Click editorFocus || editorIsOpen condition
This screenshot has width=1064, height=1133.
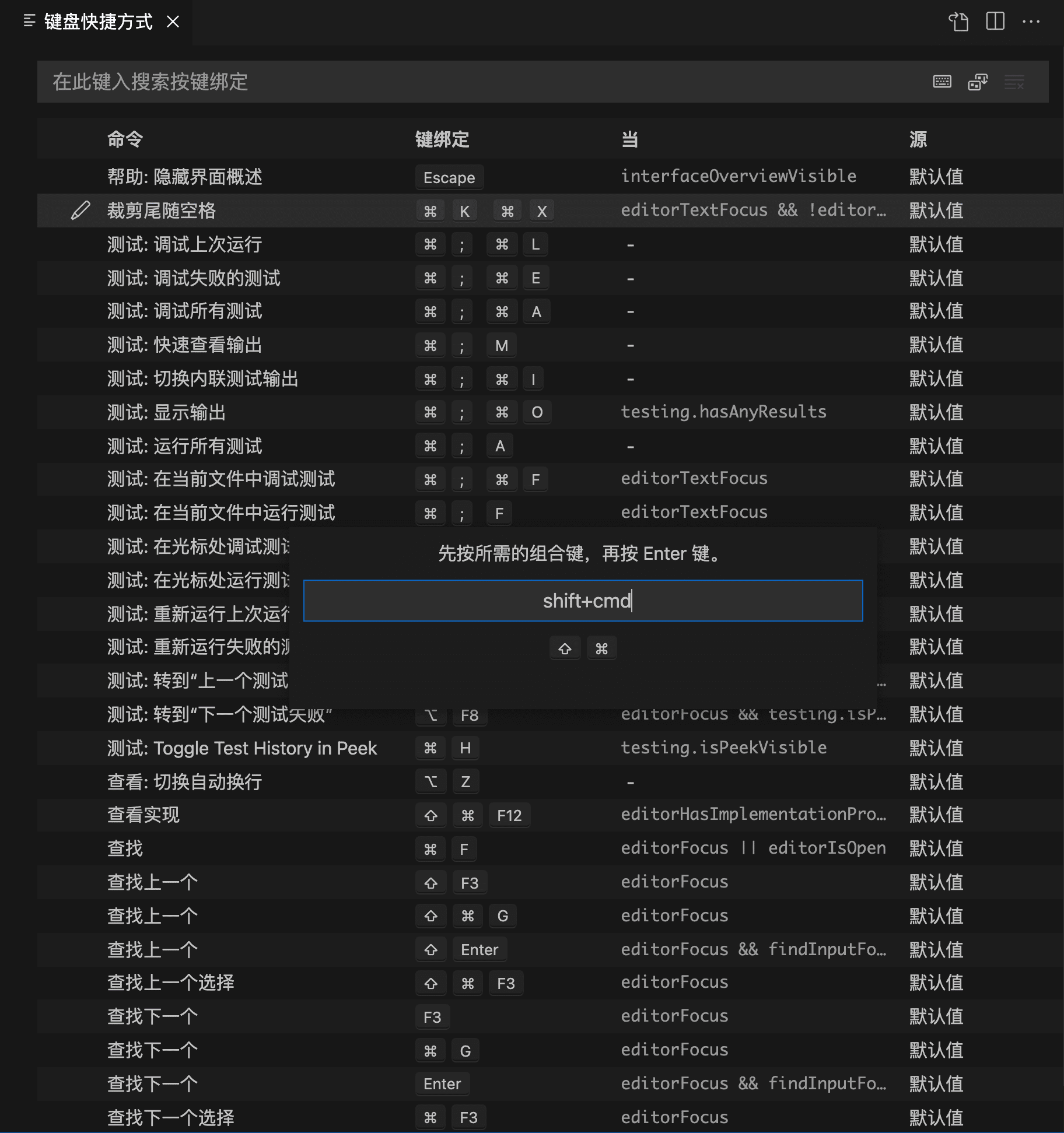click(753, 848)
